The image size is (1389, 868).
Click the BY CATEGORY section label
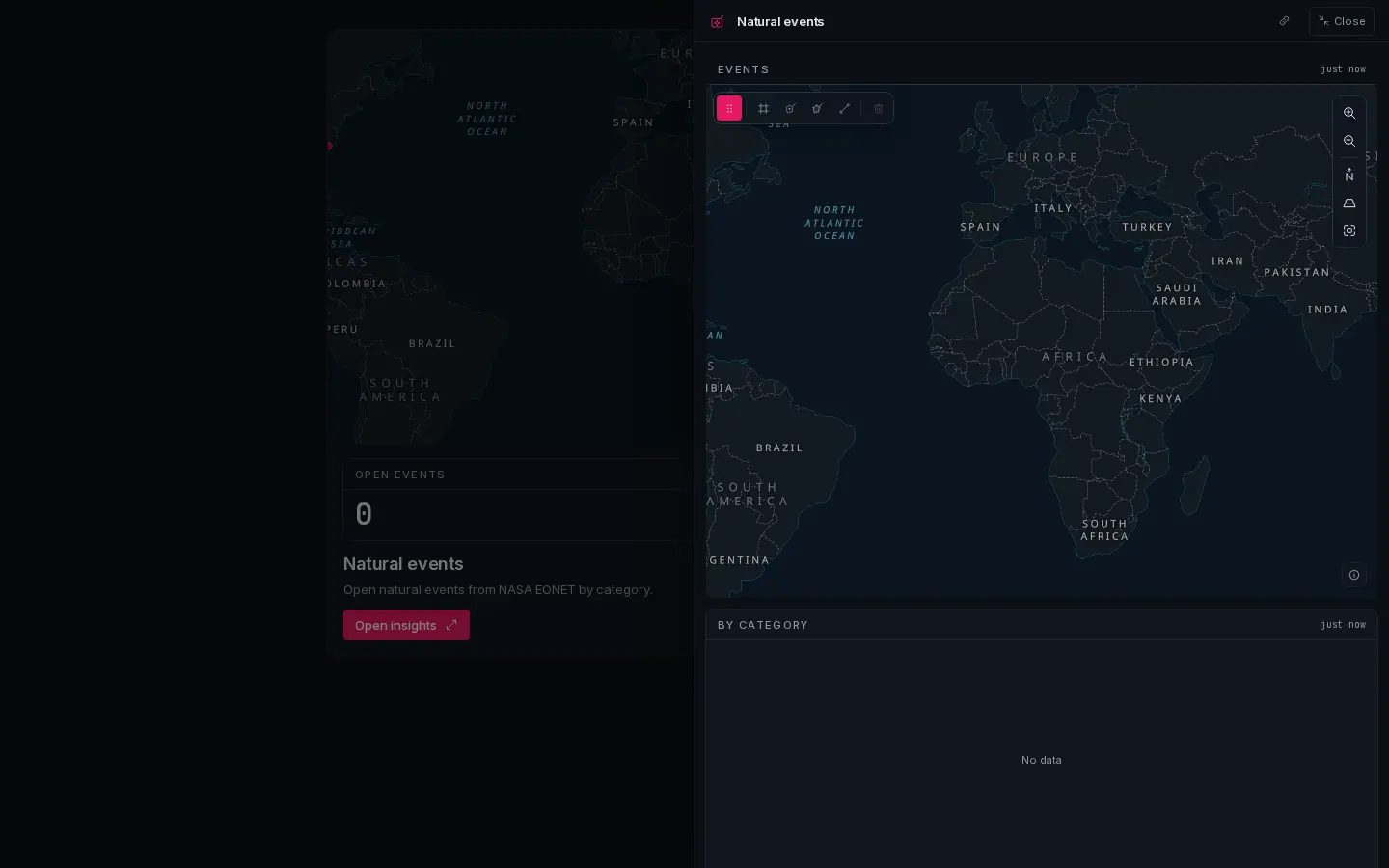coord(763,625)
